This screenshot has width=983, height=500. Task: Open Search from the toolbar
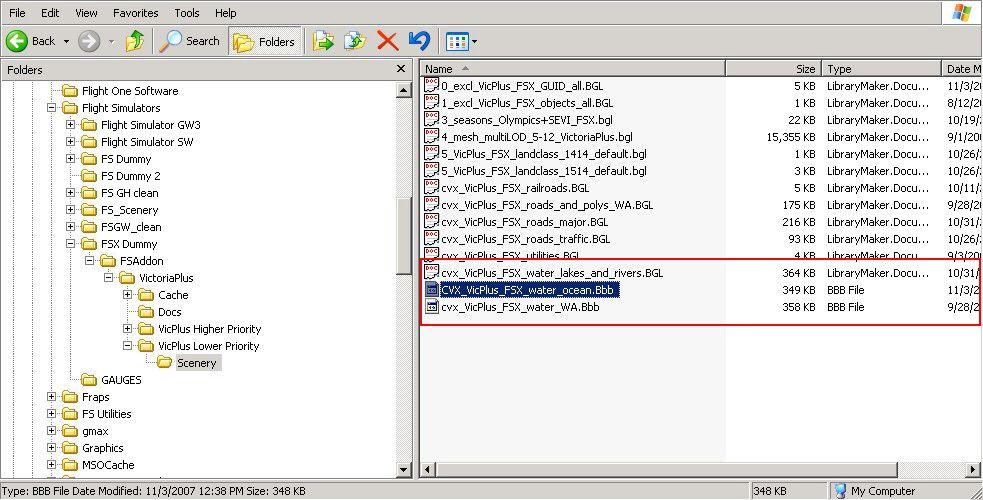(x=190, y=41)
